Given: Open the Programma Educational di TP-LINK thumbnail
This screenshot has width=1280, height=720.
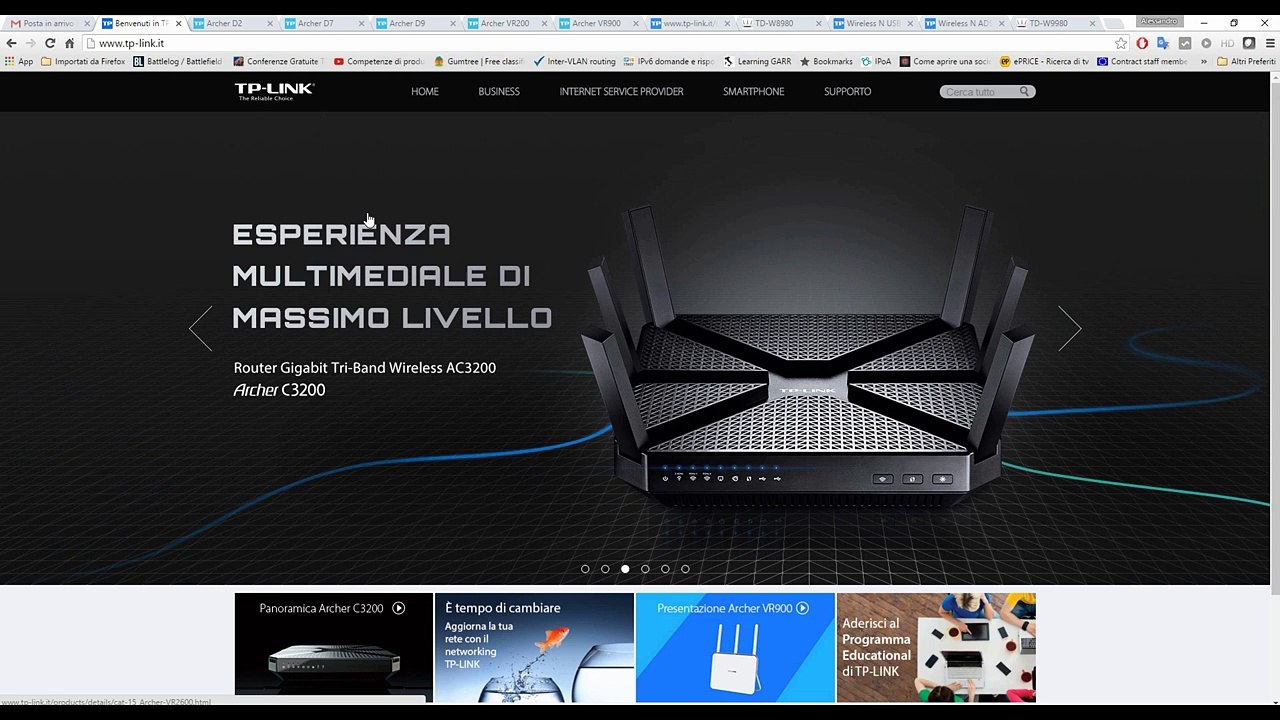Looking at the screenshot, I should click(x=936, y=647).
